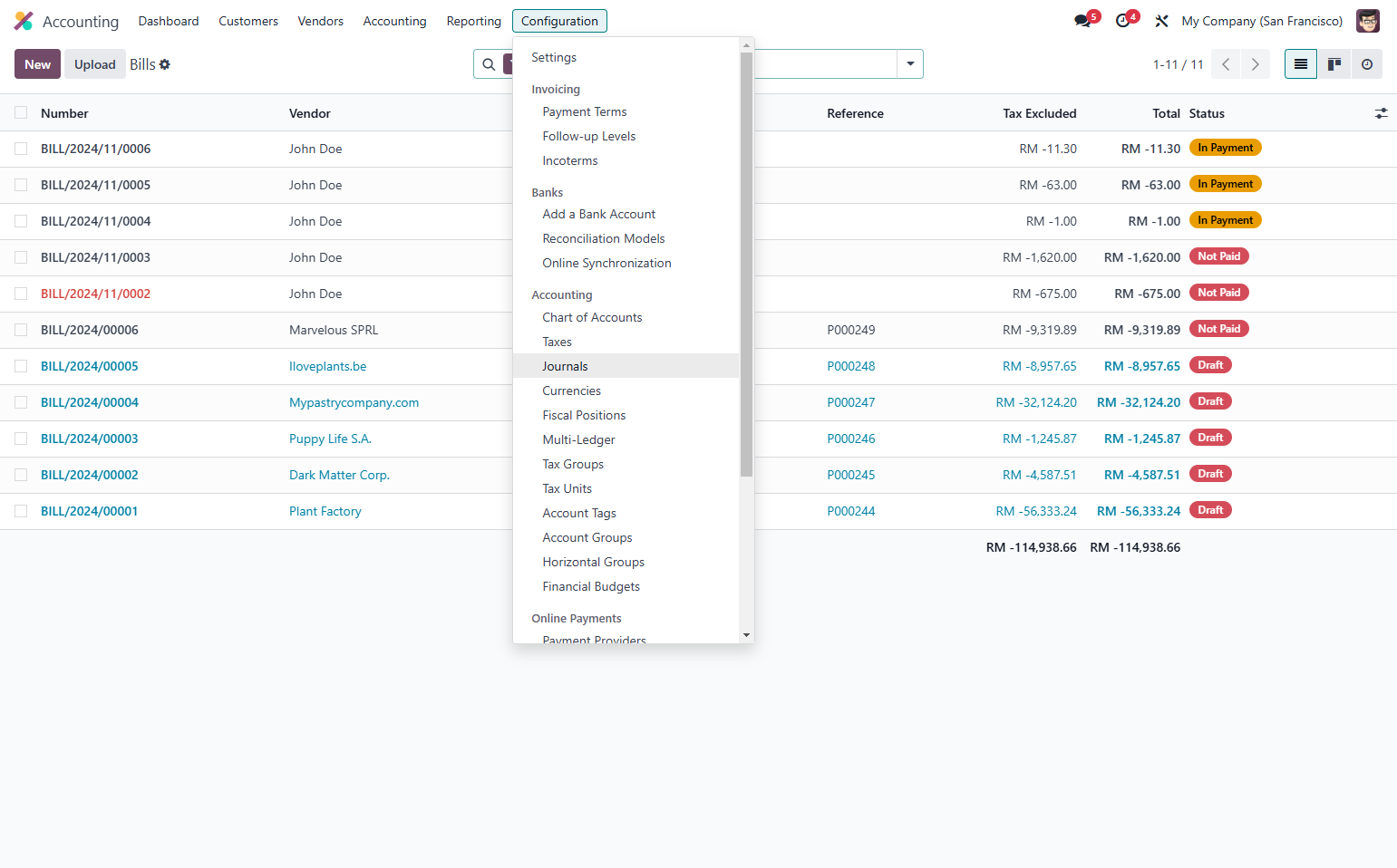1397x868 pixels.
Task: Open the Dashboard link
Action: pos(169,21)
